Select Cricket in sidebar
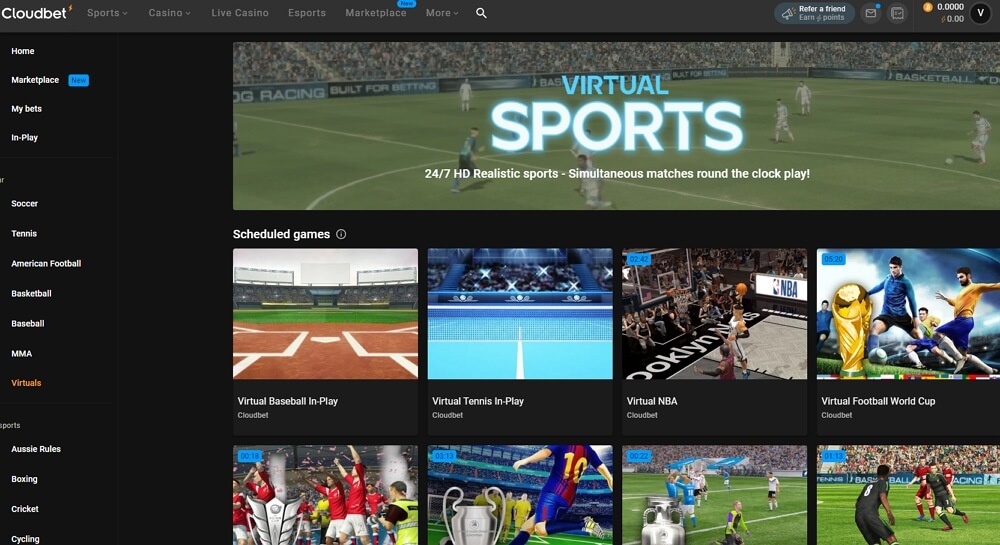The image size is (1000, 545). pos(25,509)
